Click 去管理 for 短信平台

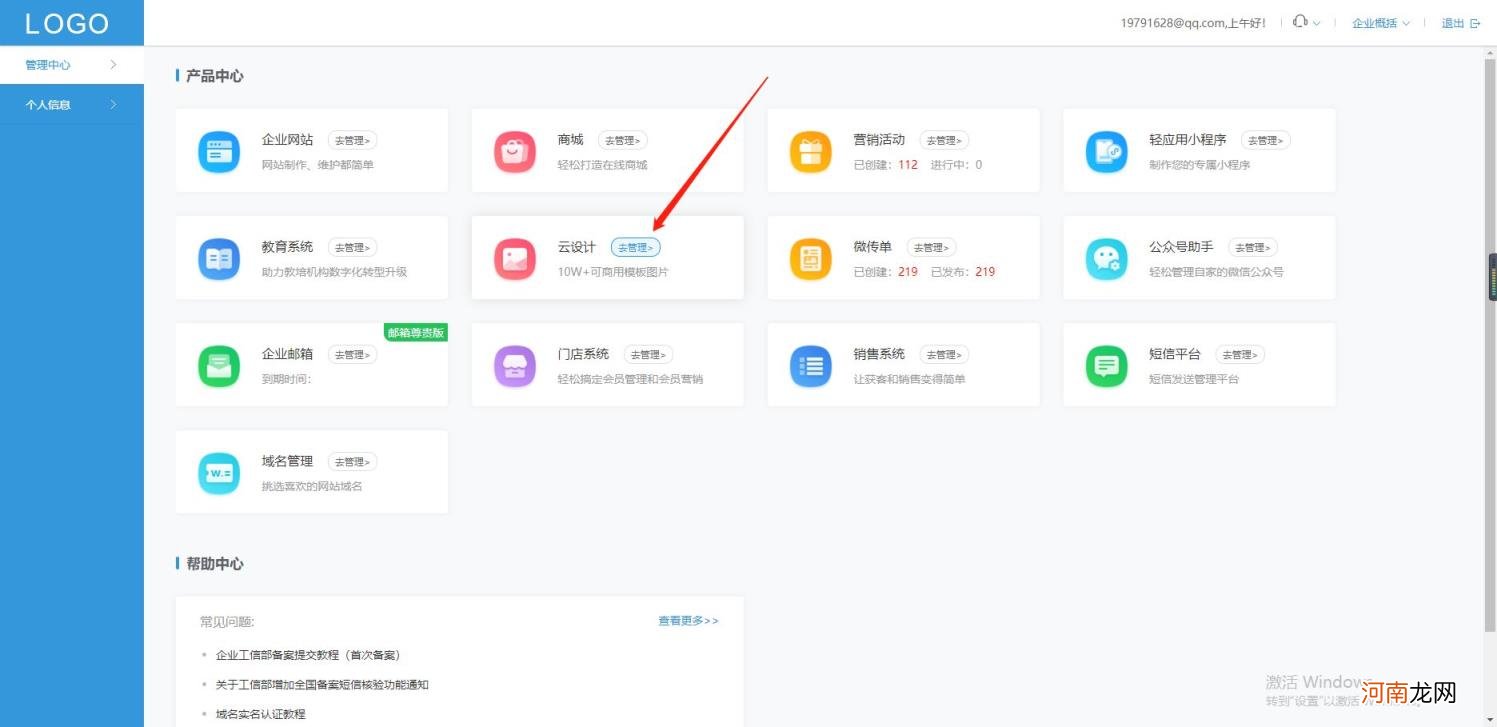point(1240,355)
